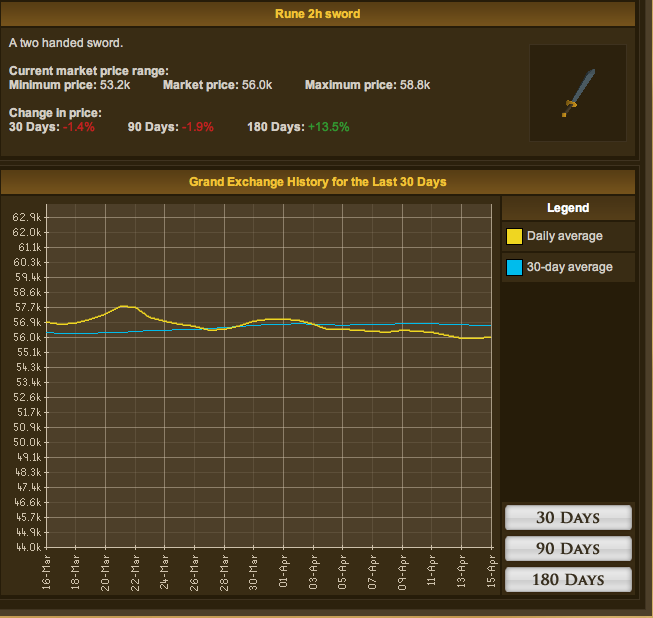Click the Legend header
The width and height of the screenshot is (653, 618).
click(x=568, y=208)
